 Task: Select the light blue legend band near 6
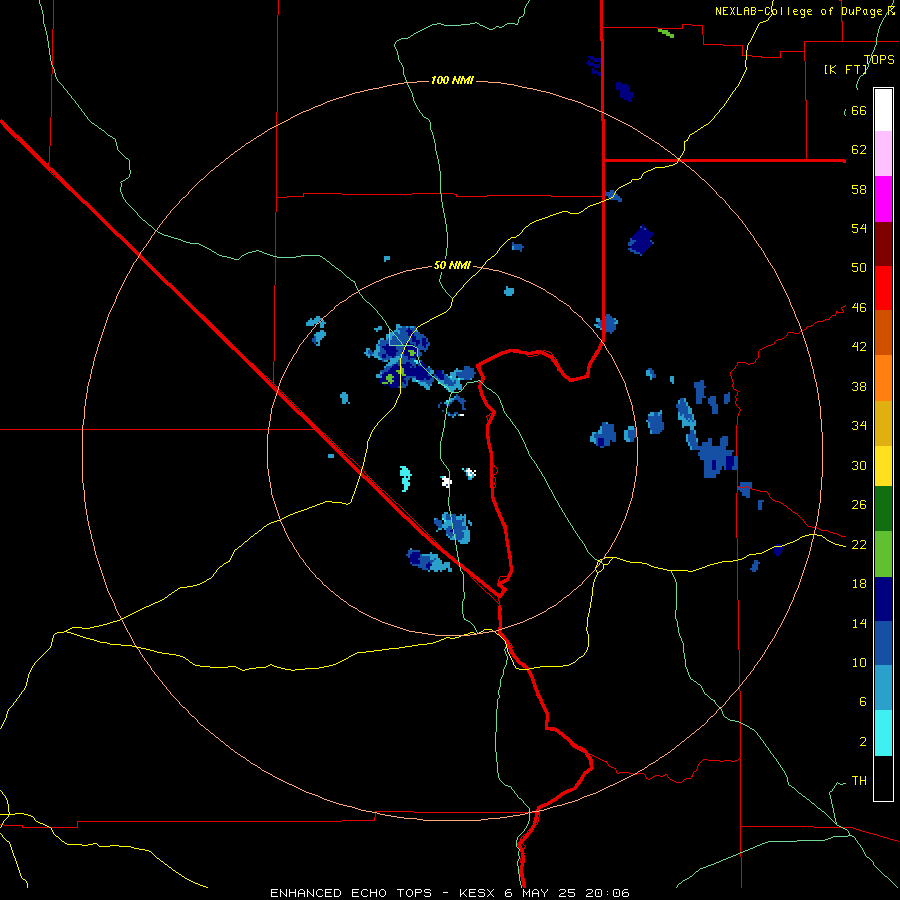(x=883, y=688)
